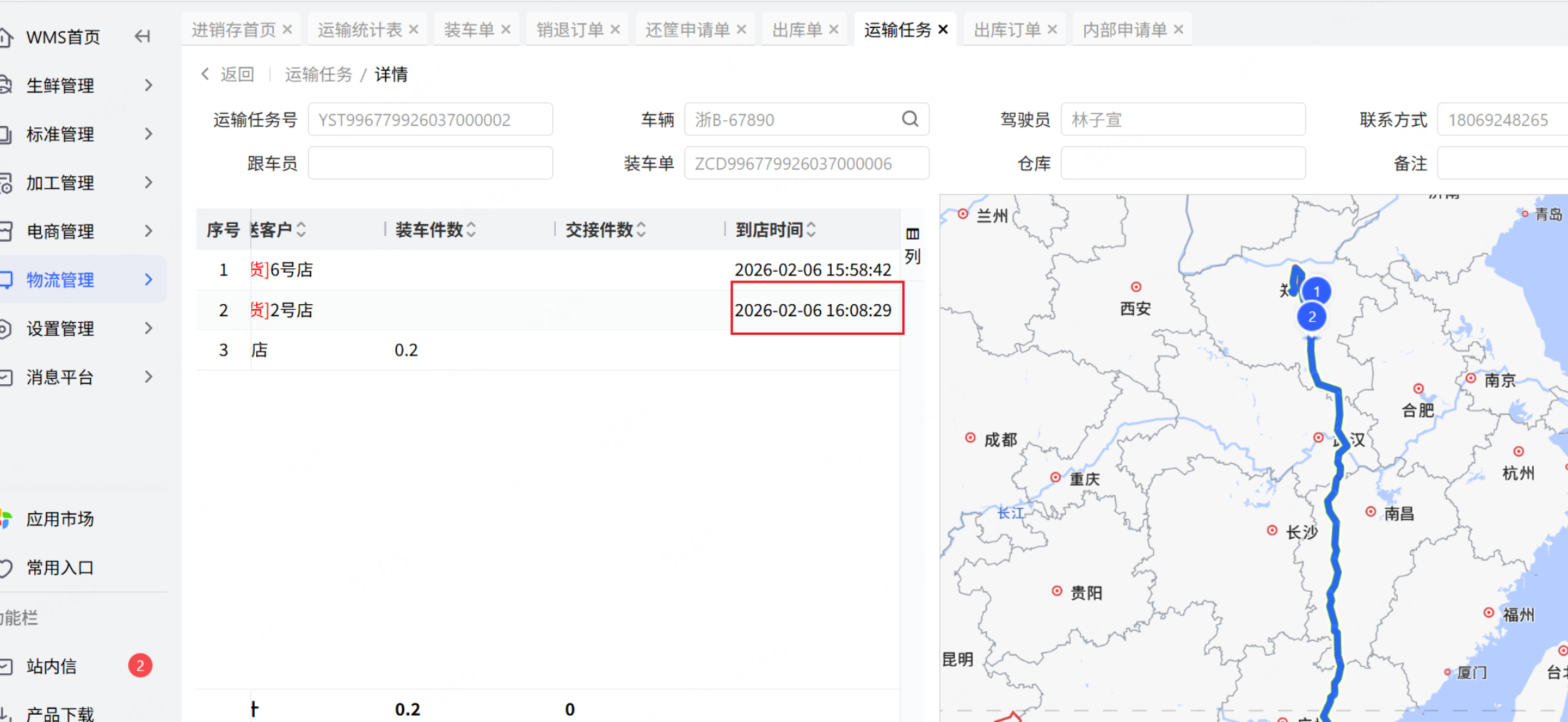Click the 序号 column header
This screenshot has width=1568, height=722.
coord(223,230)
